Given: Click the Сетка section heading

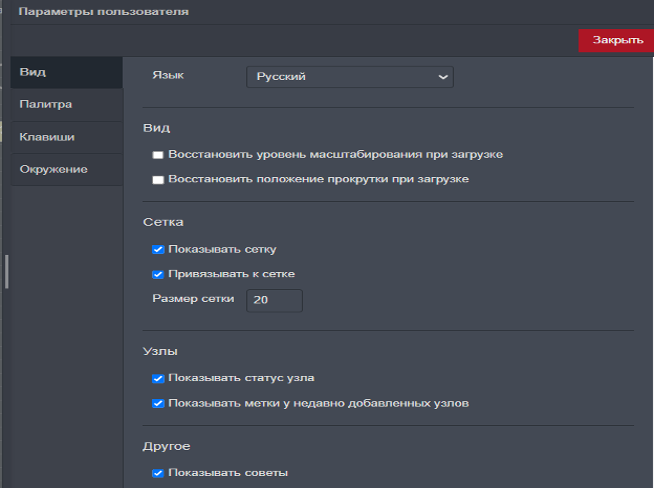Looking at the screenshot, I should 163,222.
